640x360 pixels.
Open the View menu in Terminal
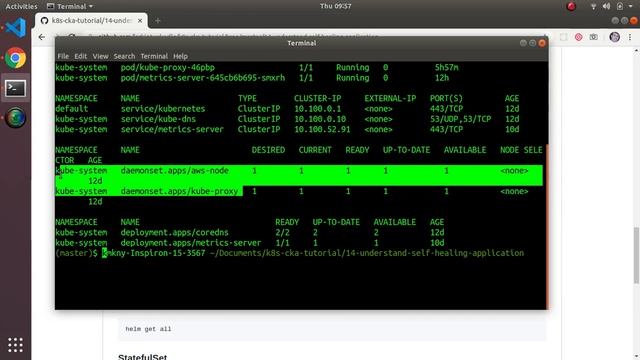click(x=100, y=56)
